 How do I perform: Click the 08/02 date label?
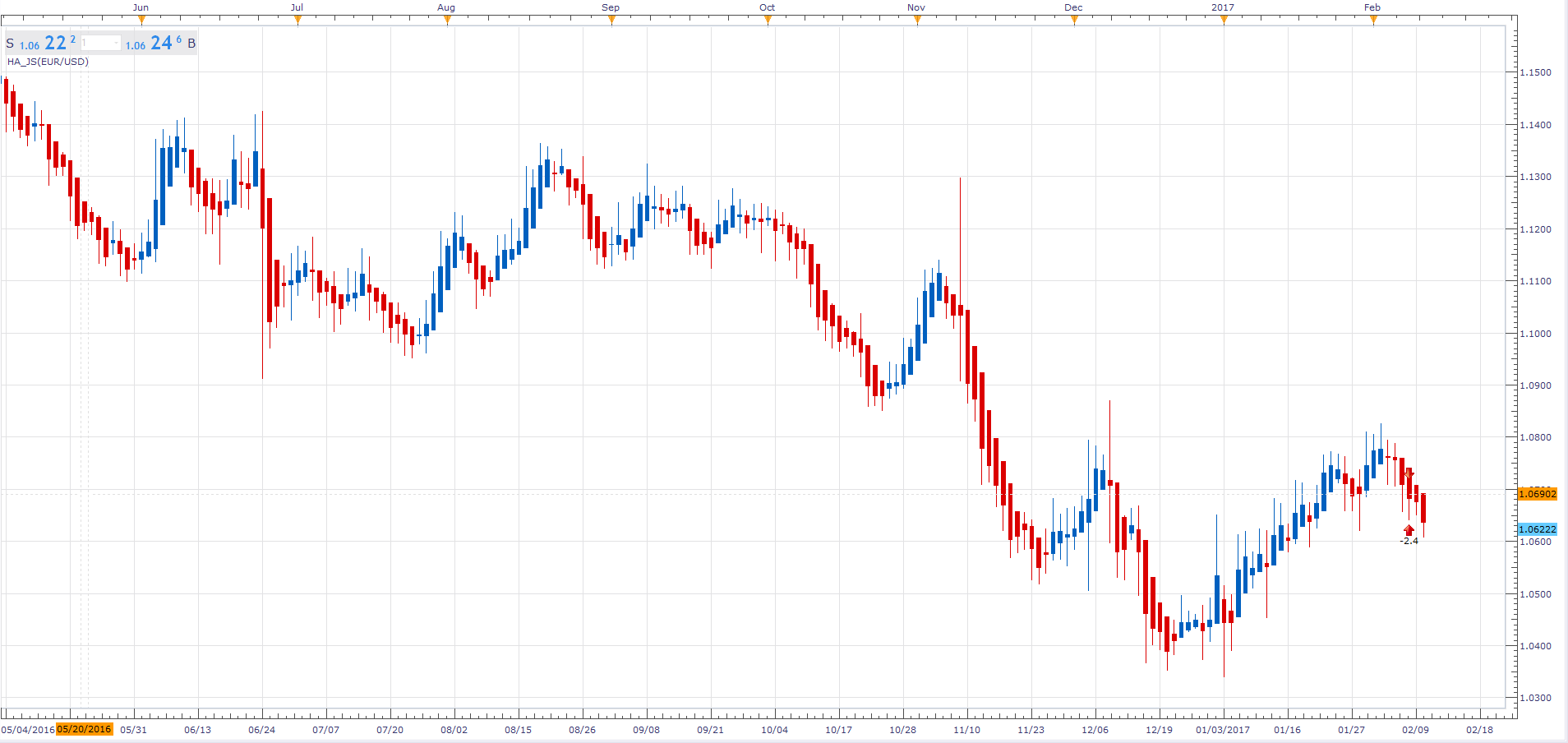click(454, 730)
